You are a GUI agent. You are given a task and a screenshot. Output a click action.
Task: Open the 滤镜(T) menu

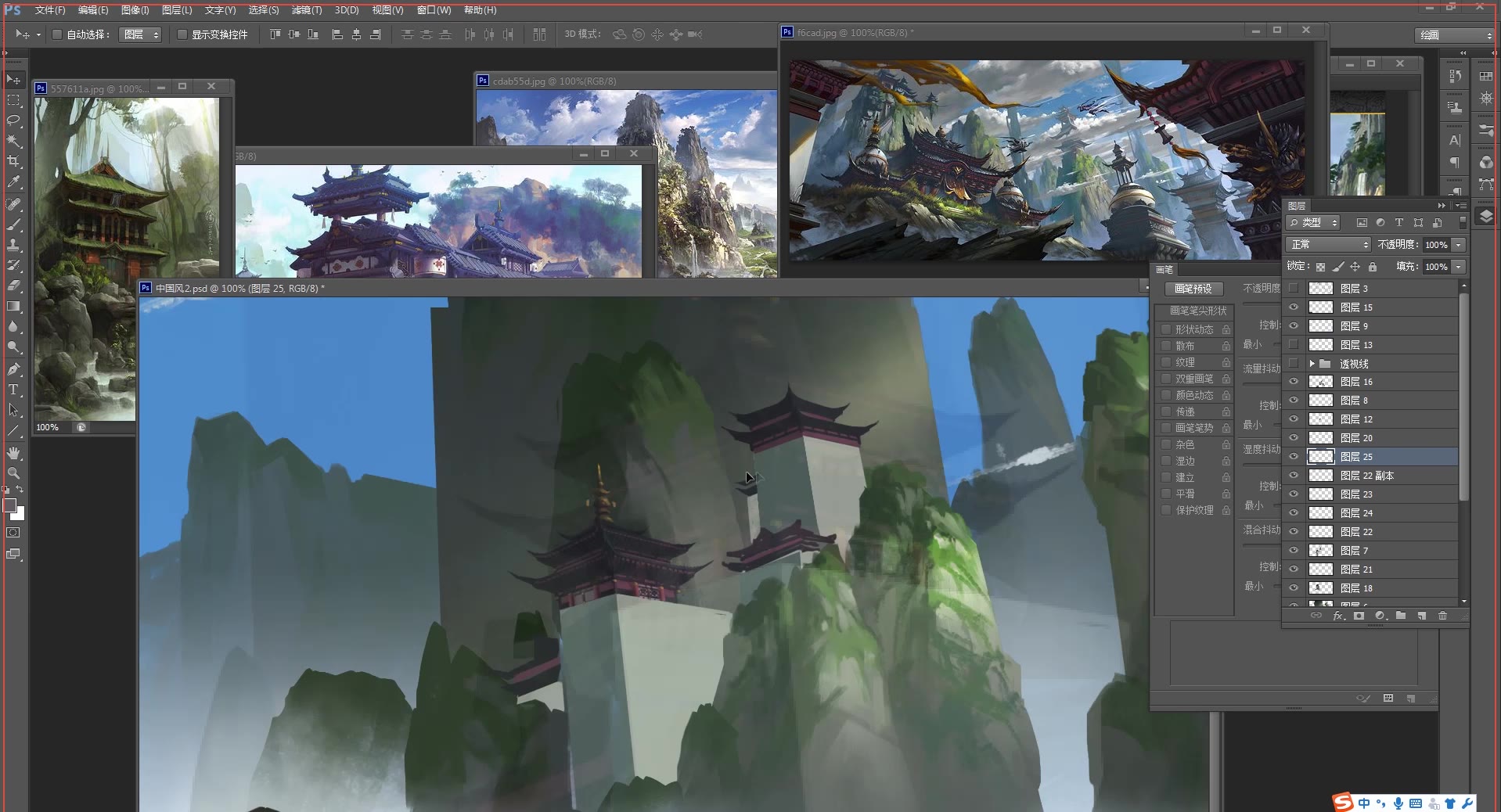[307, 10]
